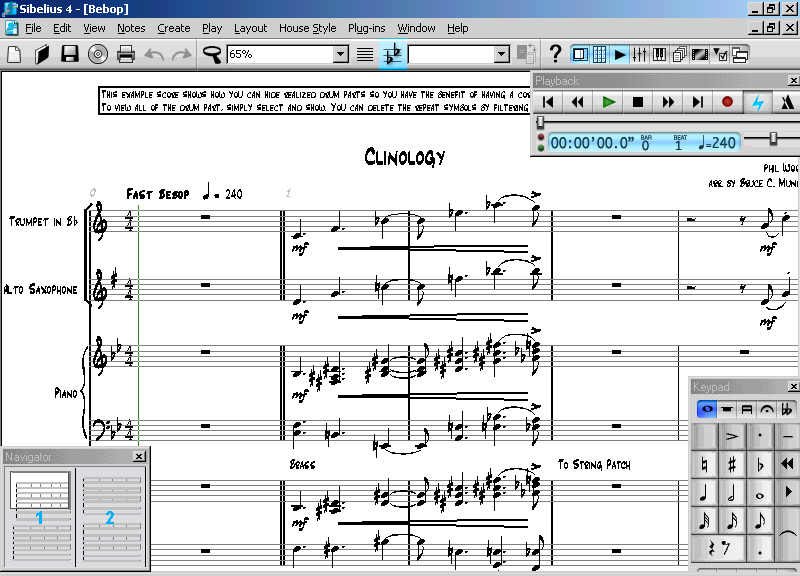
Task: Select the Zoom magnifier tool
Action: [211, 54]
